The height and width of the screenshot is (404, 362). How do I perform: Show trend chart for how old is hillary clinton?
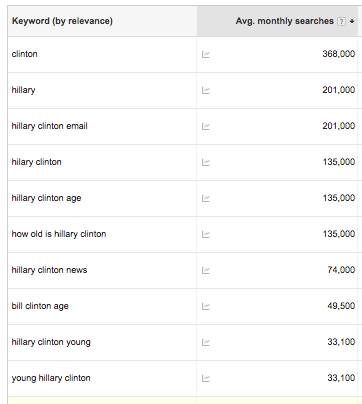[x=206, y=234]
